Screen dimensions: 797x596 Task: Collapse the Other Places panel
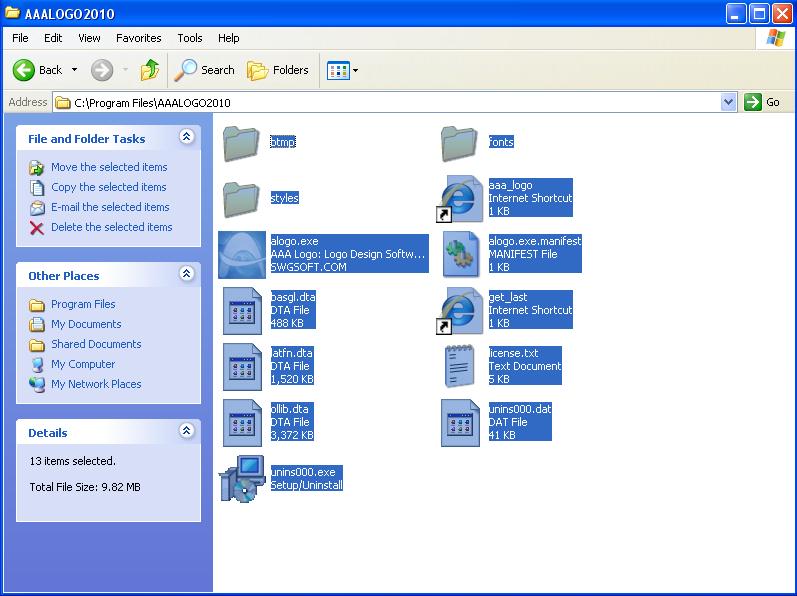pyautogui.click(x=187, y=274)
